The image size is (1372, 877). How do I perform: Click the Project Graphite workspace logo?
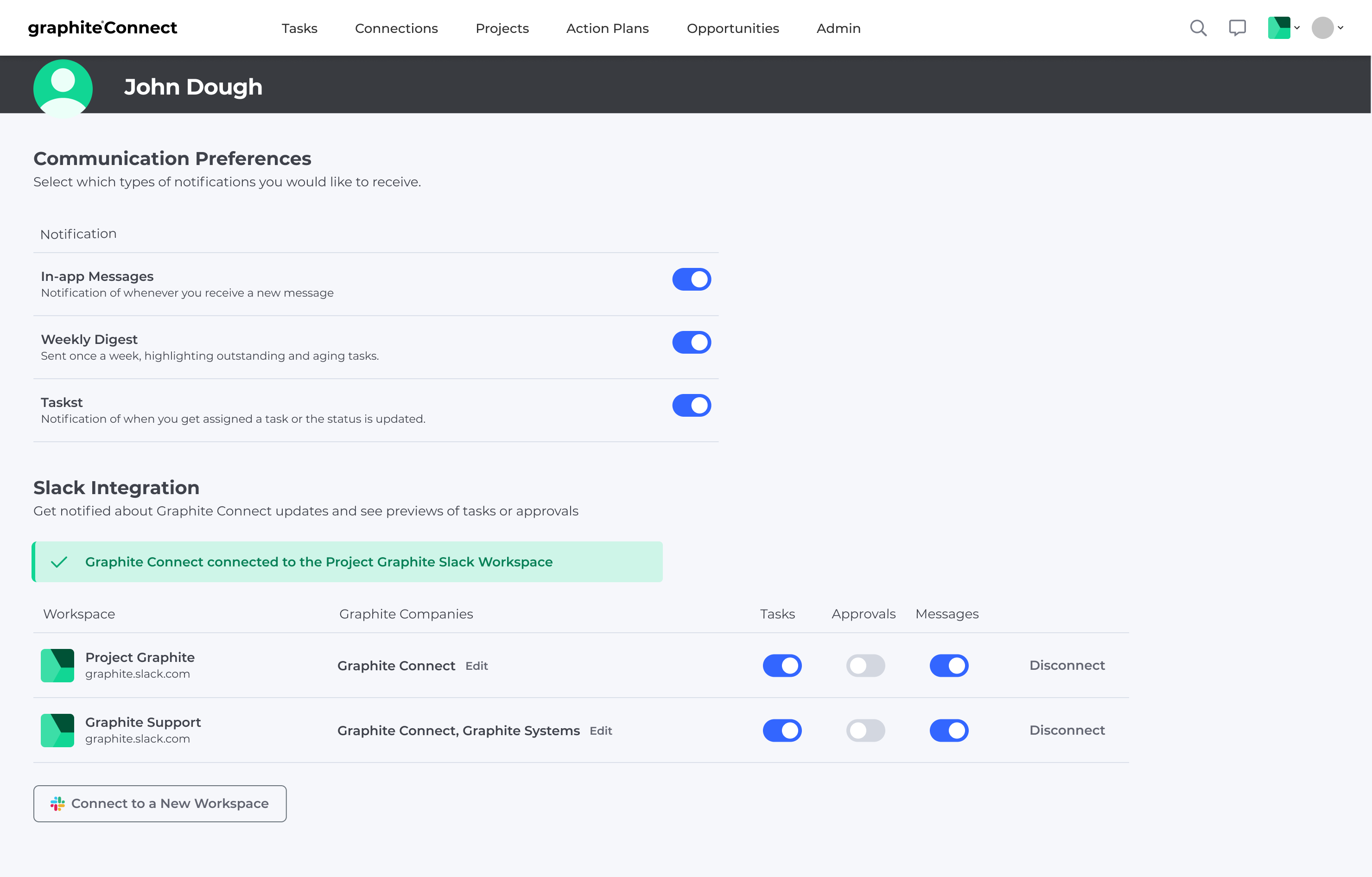coord(57,665)
